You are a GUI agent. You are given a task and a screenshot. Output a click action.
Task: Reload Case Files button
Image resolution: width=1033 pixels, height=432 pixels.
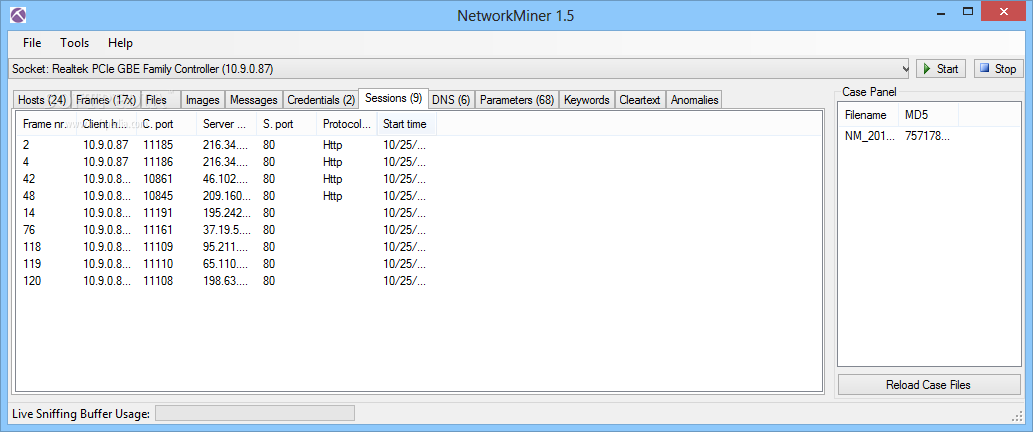coord(929,385)
